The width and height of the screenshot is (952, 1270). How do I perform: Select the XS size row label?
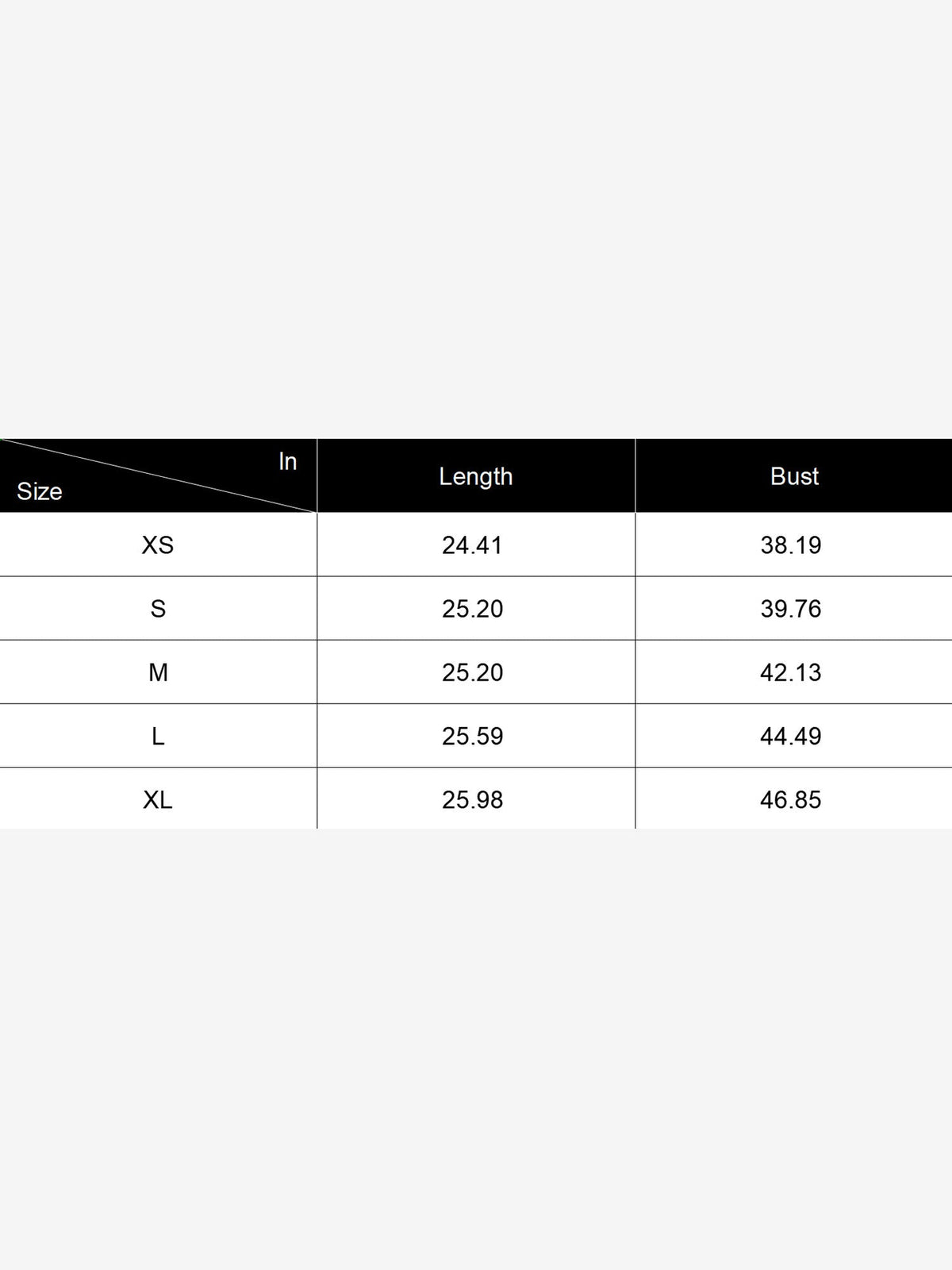pos(158,545)
